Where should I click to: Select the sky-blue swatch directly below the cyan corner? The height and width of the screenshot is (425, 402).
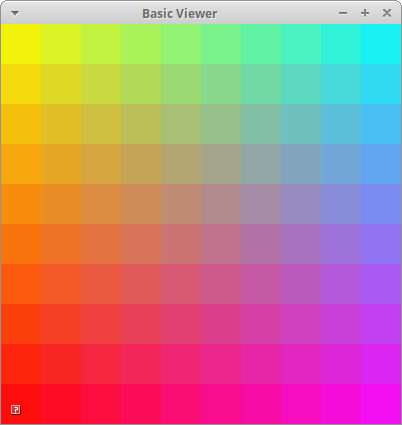pyautogui.click(x=381, y=84)
